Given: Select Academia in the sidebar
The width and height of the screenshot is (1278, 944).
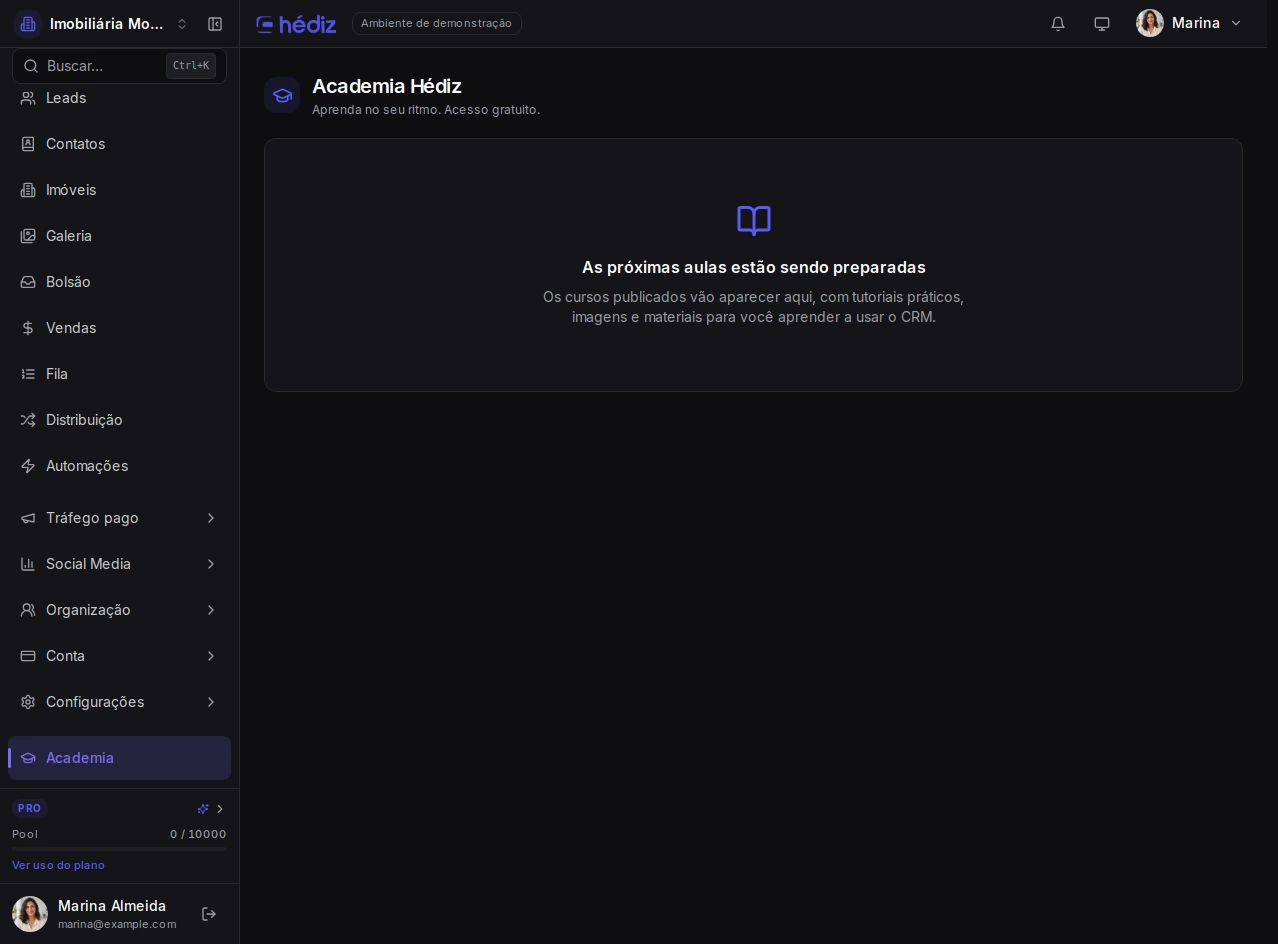Looking at the screenshot, I should (x=119, y=758).
